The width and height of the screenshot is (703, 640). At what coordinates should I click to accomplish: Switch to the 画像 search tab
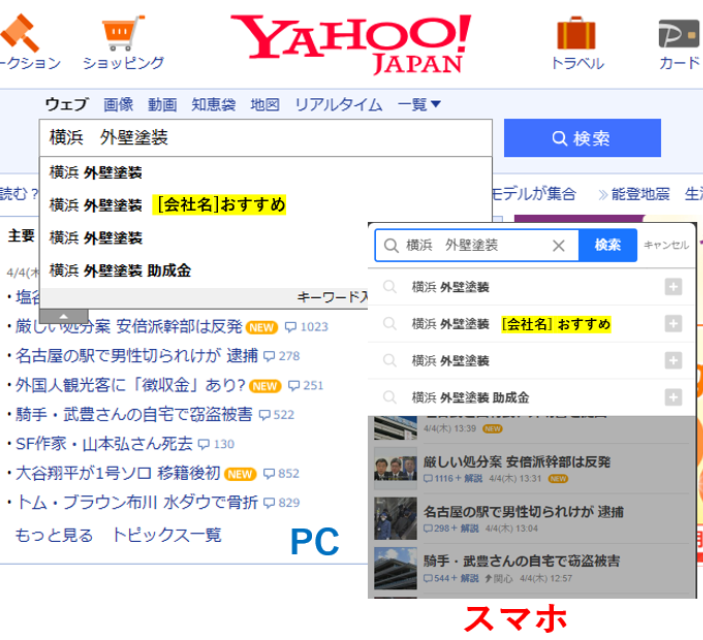118,105
